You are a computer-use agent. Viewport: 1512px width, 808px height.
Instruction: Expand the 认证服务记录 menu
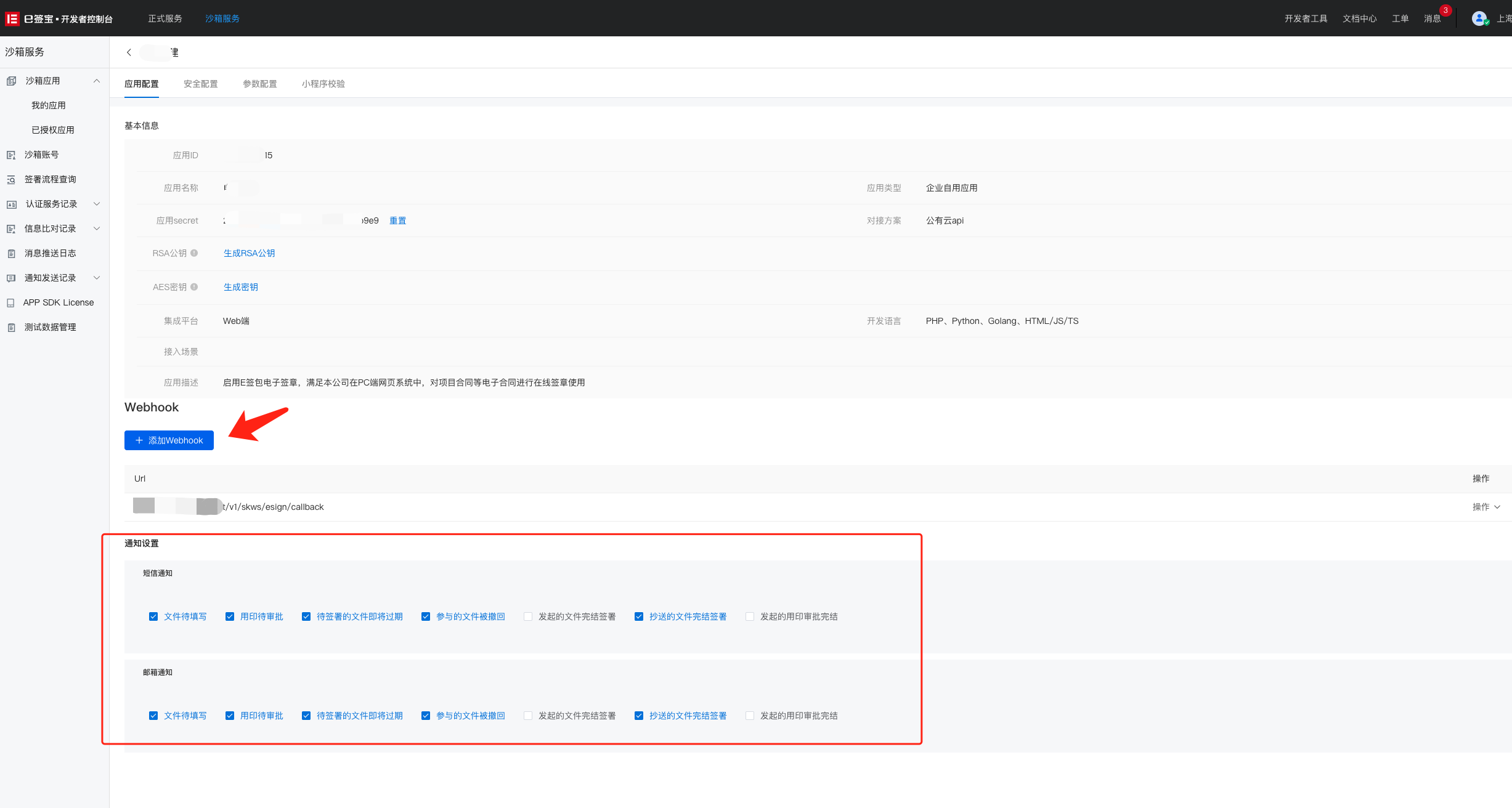[x=97, y=204]
